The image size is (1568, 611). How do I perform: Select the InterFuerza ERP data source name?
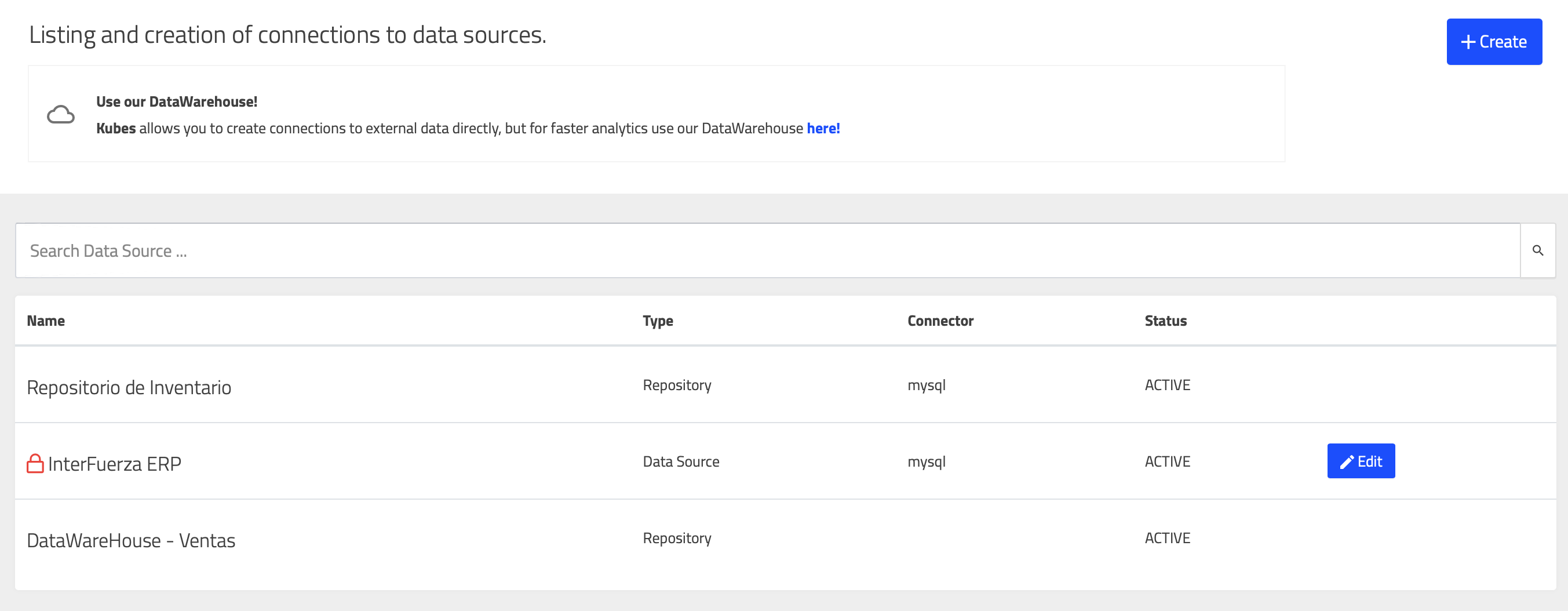tap(114, 464)
